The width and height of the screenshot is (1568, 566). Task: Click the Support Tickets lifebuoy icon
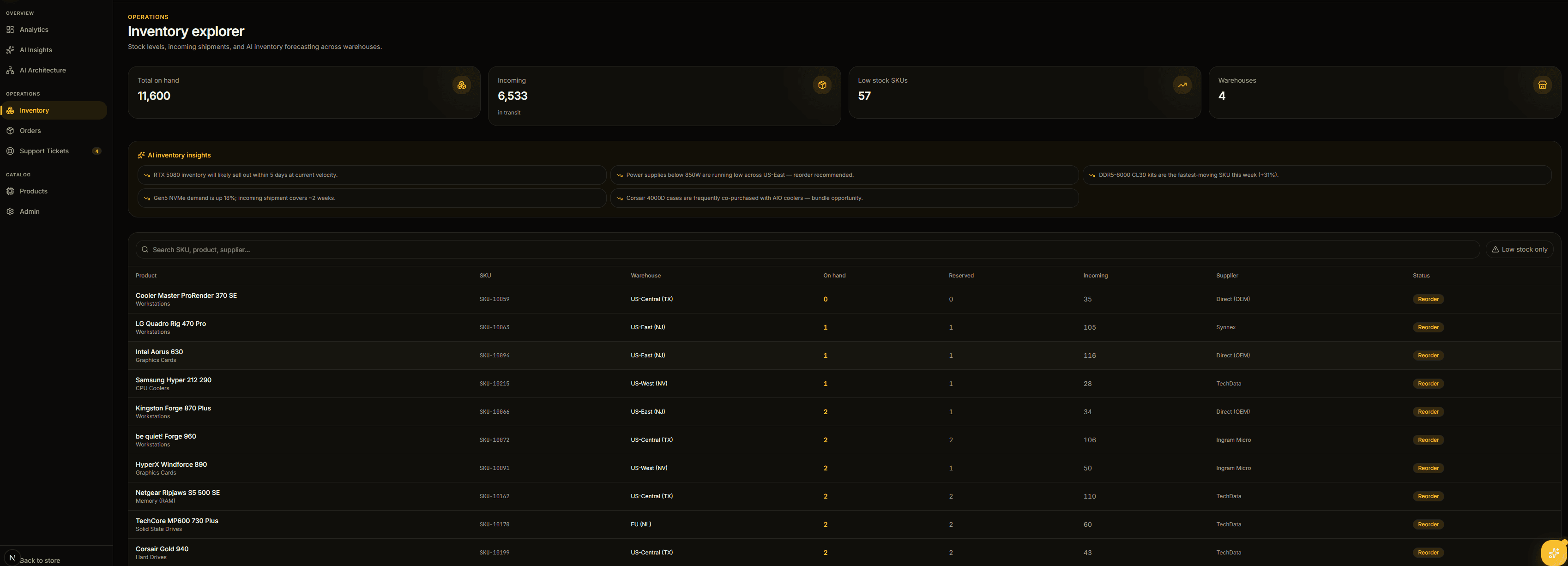10,151
